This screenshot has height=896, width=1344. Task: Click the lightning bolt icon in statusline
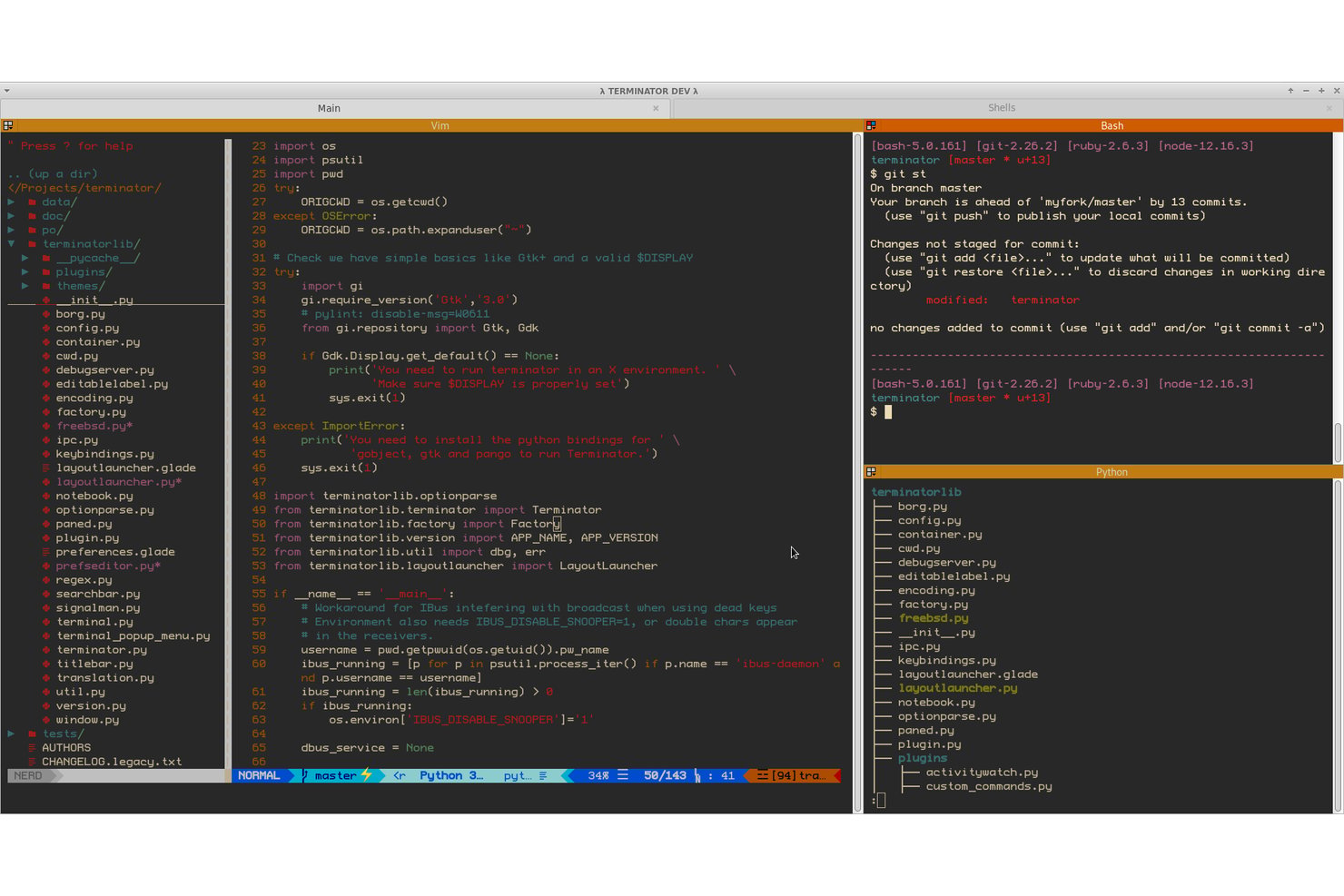pyautogui.click(x=366, y=775)
